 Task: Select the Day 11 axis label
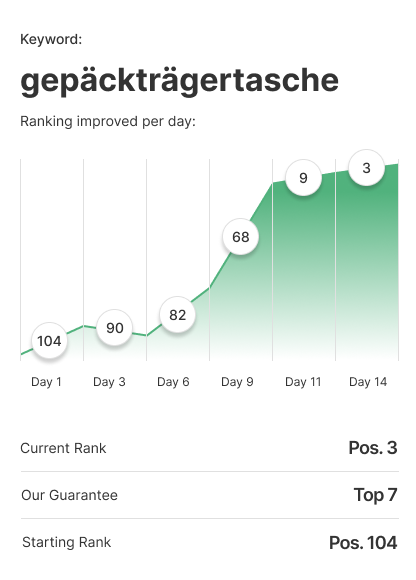coord(303,382)
